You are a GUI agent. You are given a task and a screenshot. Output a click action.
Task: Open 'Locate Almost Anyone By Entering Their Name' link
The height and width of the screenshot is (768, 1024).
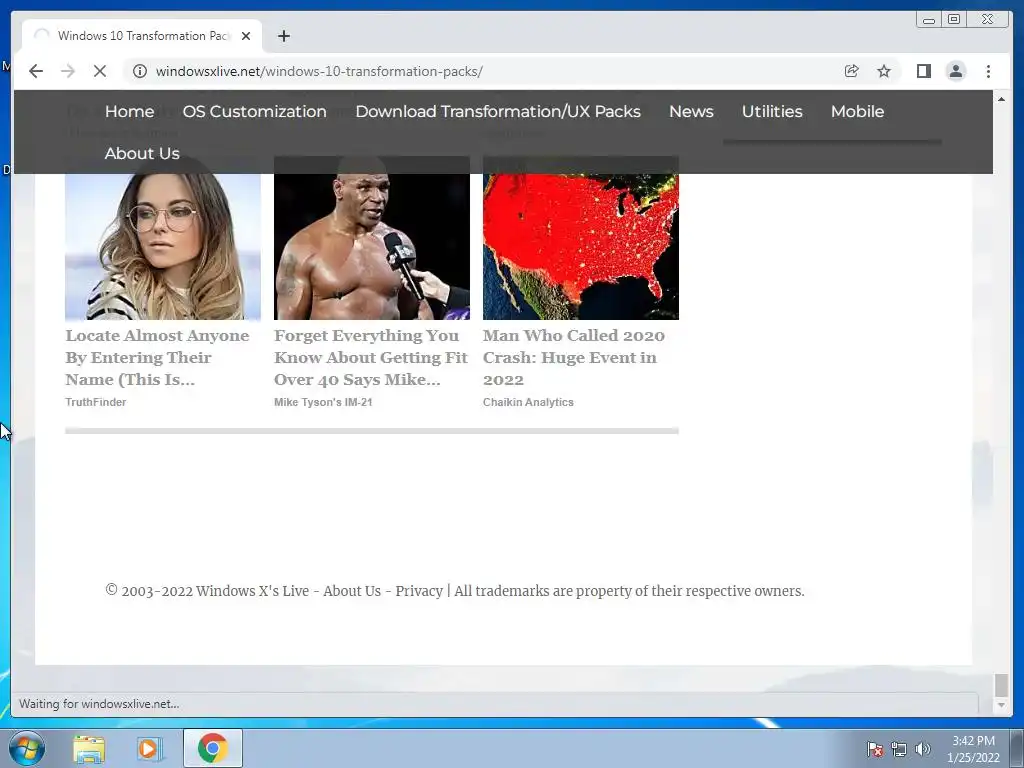157,357
